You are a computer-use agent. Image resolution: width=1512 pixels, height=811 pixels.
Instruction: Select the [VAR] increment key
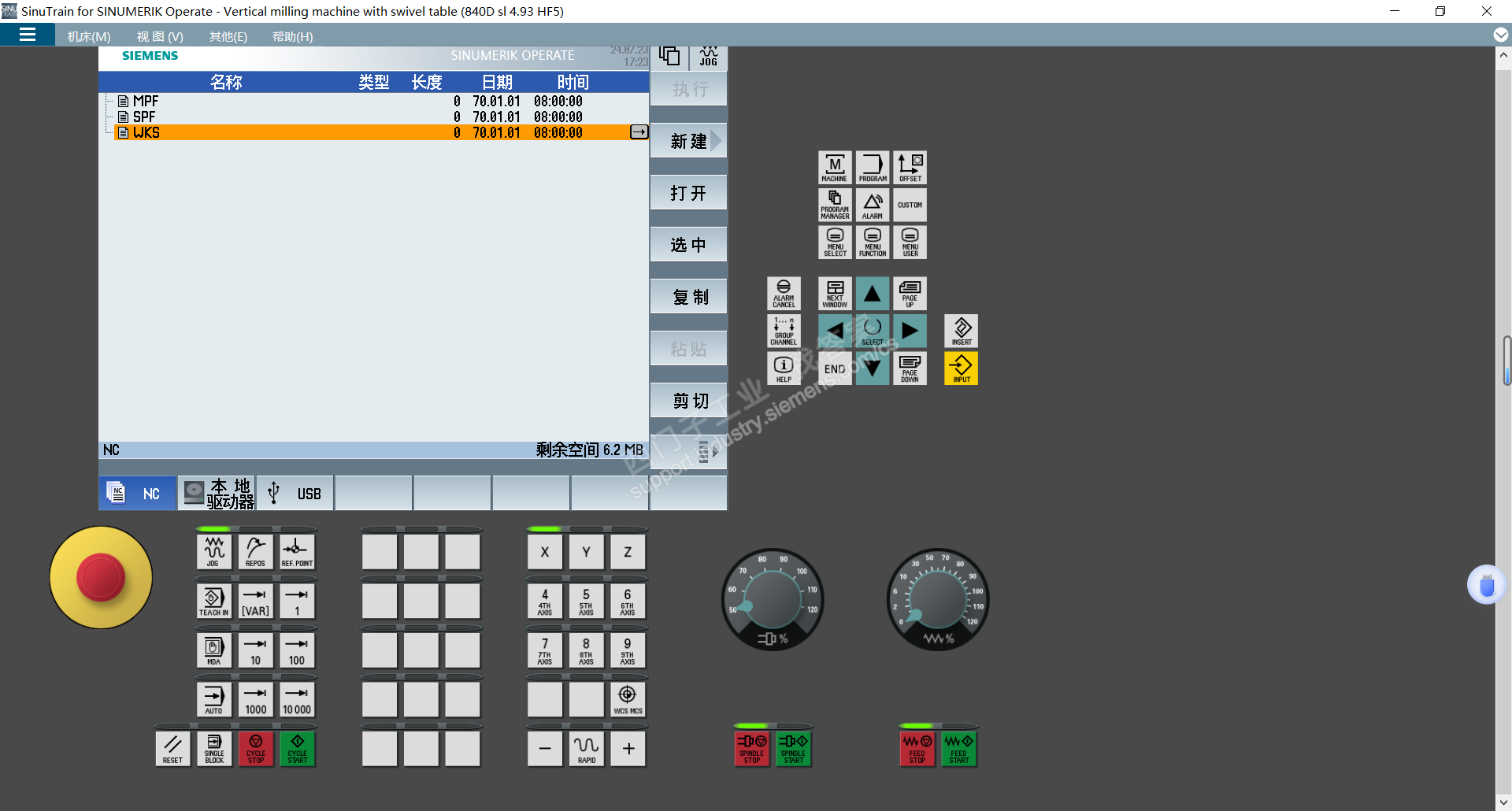tap(255, 602)
